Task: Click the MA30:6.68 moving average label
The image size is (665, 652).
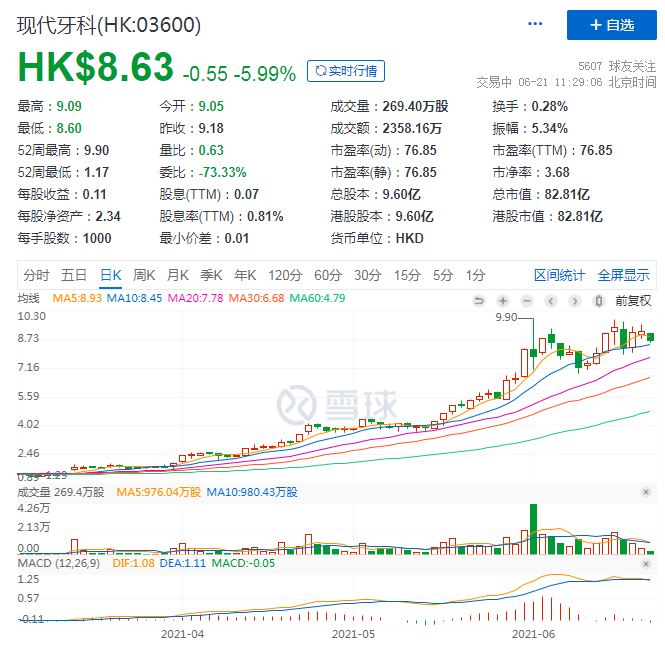Action: point(256,298)
